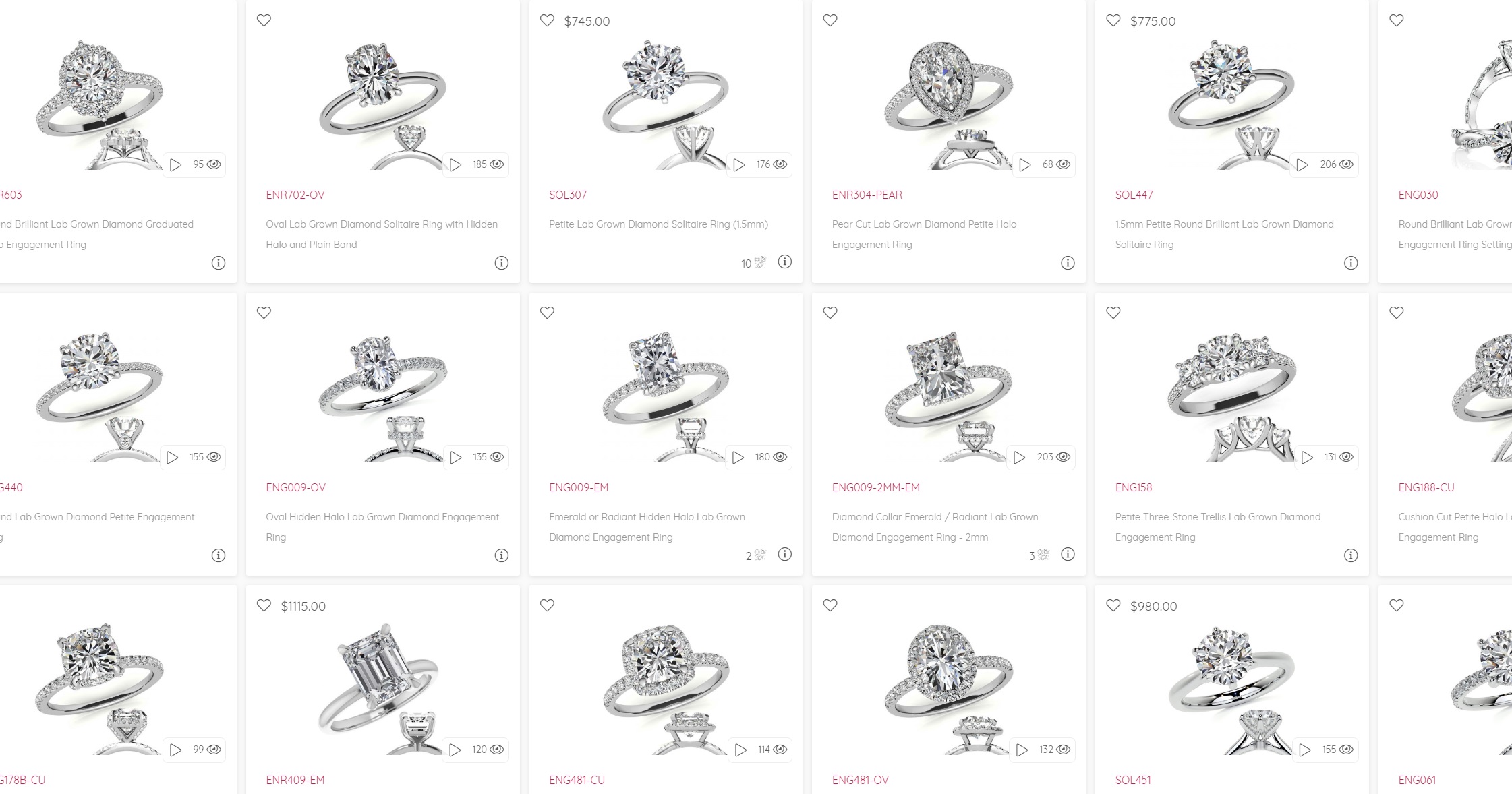Toggle favorite heart on SOL451 $980.00 ring
This screenshot has height=794, width=1512.
click(x=1113, y=605)
